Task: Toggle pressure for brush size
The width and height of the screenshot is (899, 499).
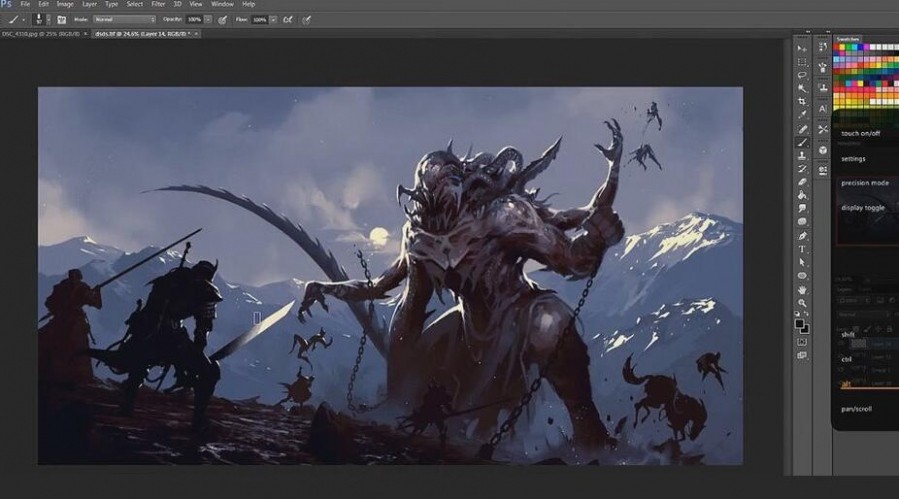Action: [307, 20]
